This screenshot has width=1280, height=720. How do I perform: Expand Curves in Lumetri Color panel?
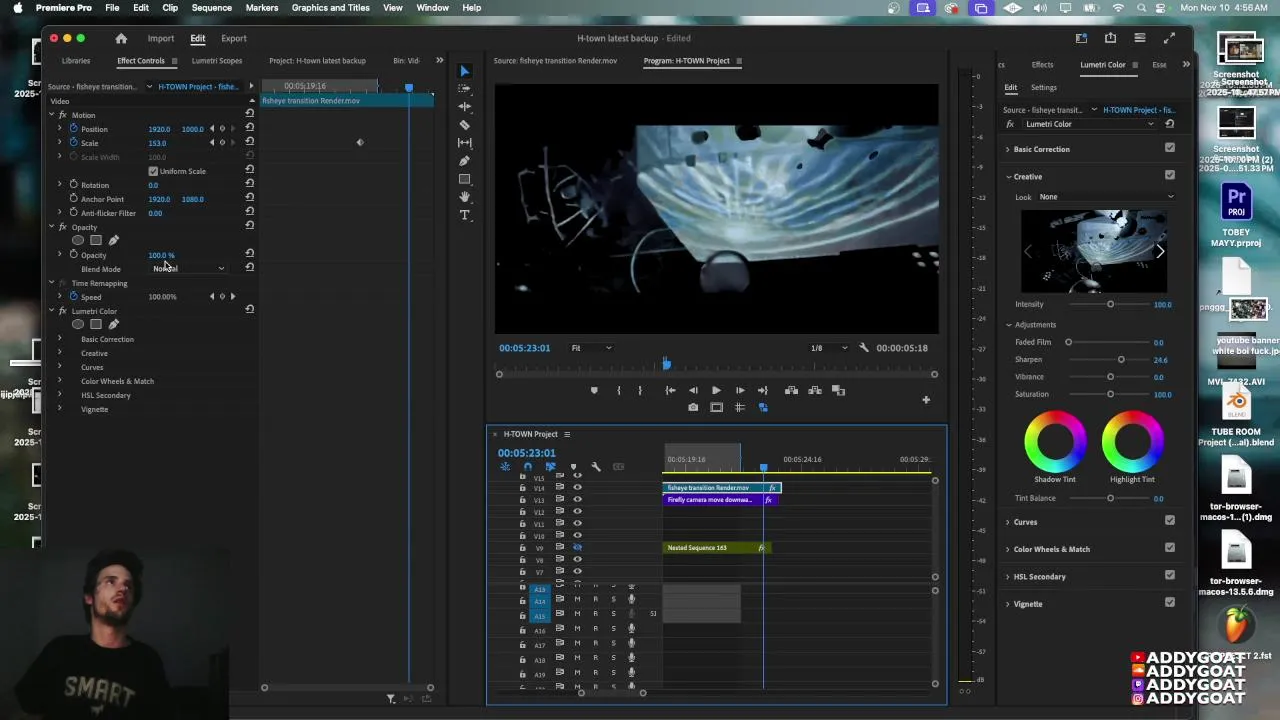point(1008,522)
